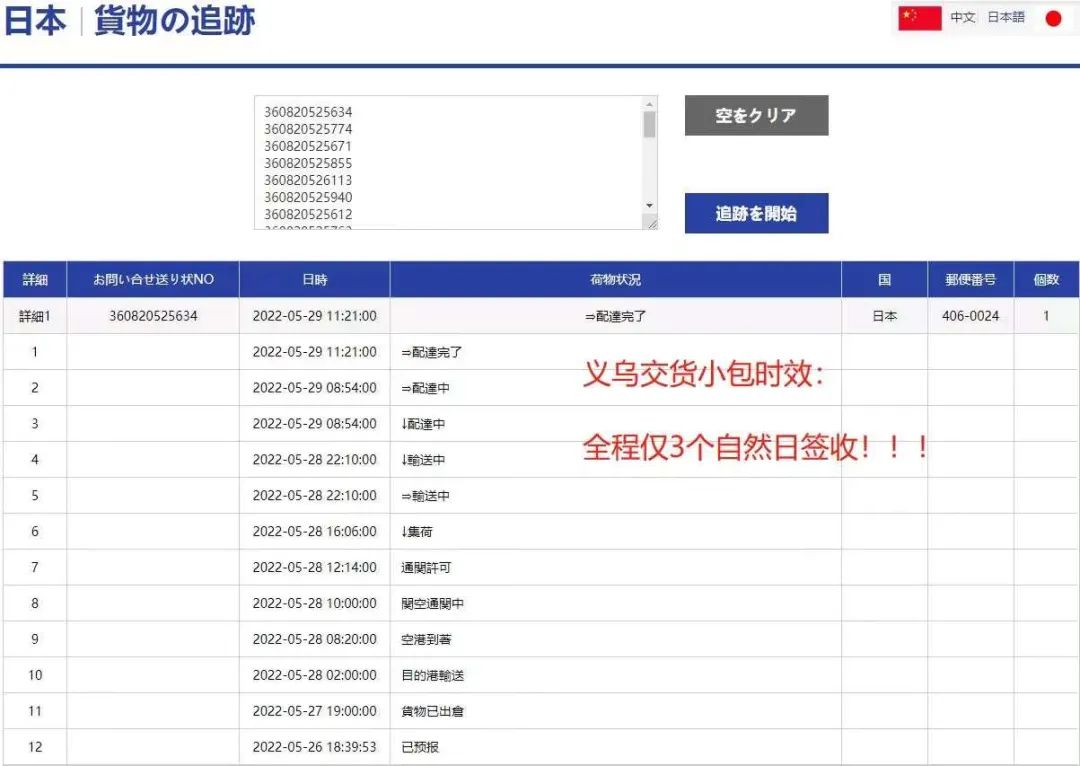Click row 7 status 通関許可
Image resolution: width=1080 pixels, height=766 pixels.
(x=426, y=567)
